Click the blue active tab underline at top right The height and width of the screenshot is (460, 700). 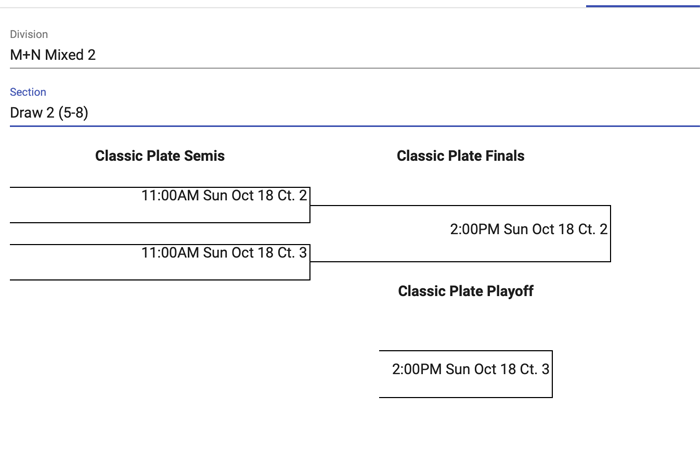point(642,6)
